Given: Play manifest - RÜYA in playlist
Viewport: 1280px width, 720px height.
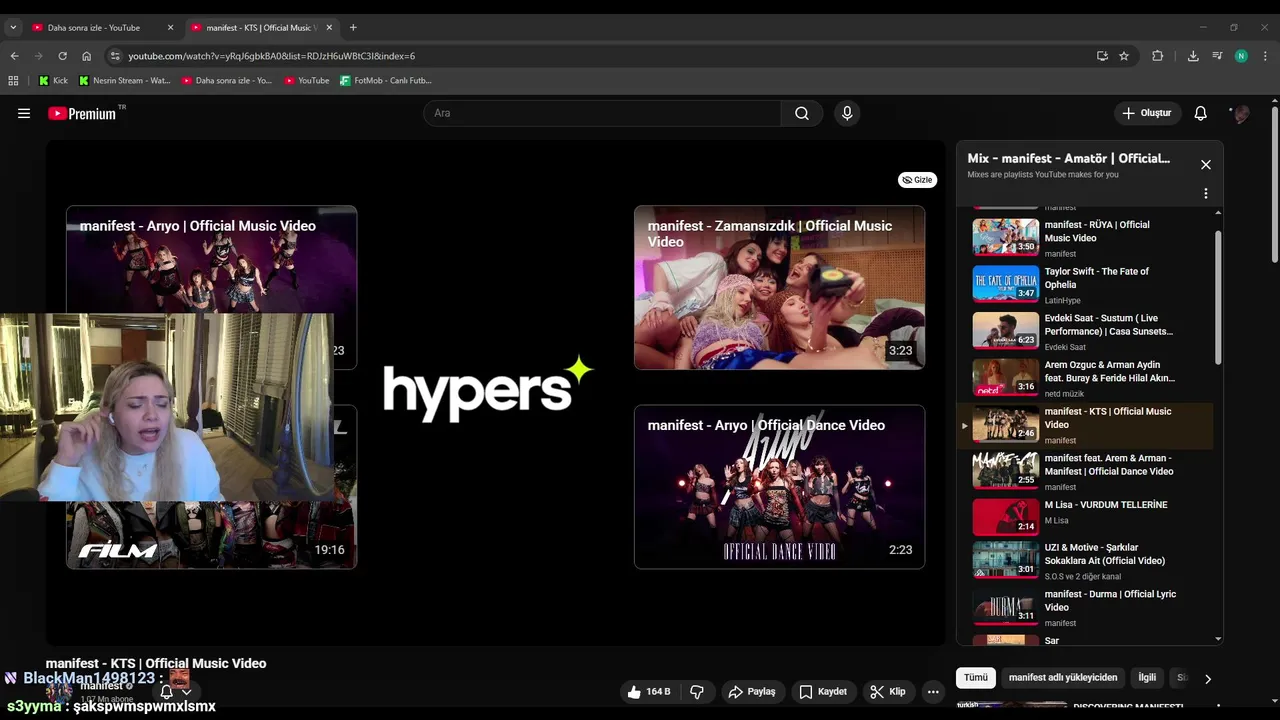Looking at the screenshot, I should click(1092, 238).
